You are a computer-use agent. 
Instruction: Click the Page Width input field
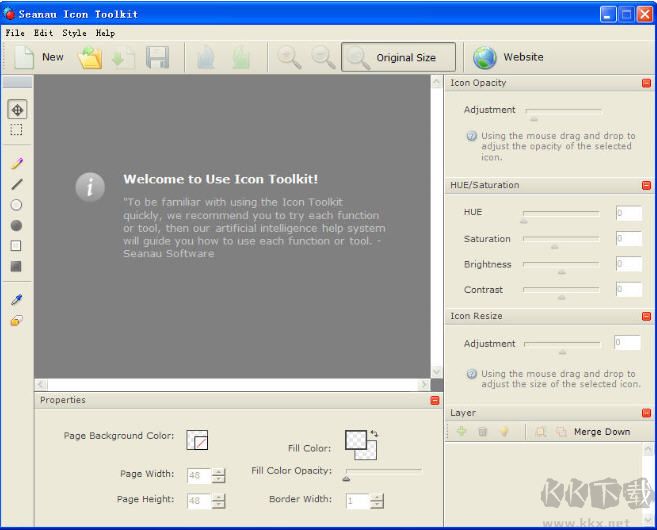(x=199, y=475)
